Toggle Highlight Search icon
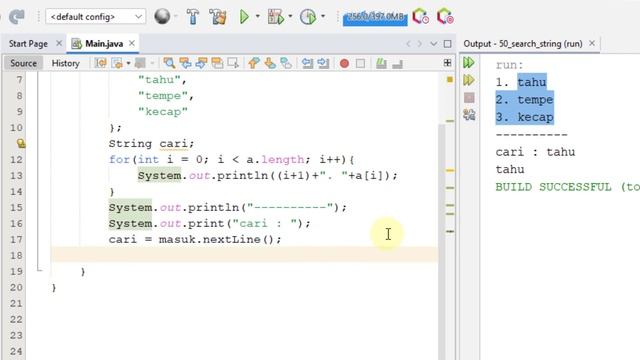The image size is (640, 360). [x=217, y=63]
